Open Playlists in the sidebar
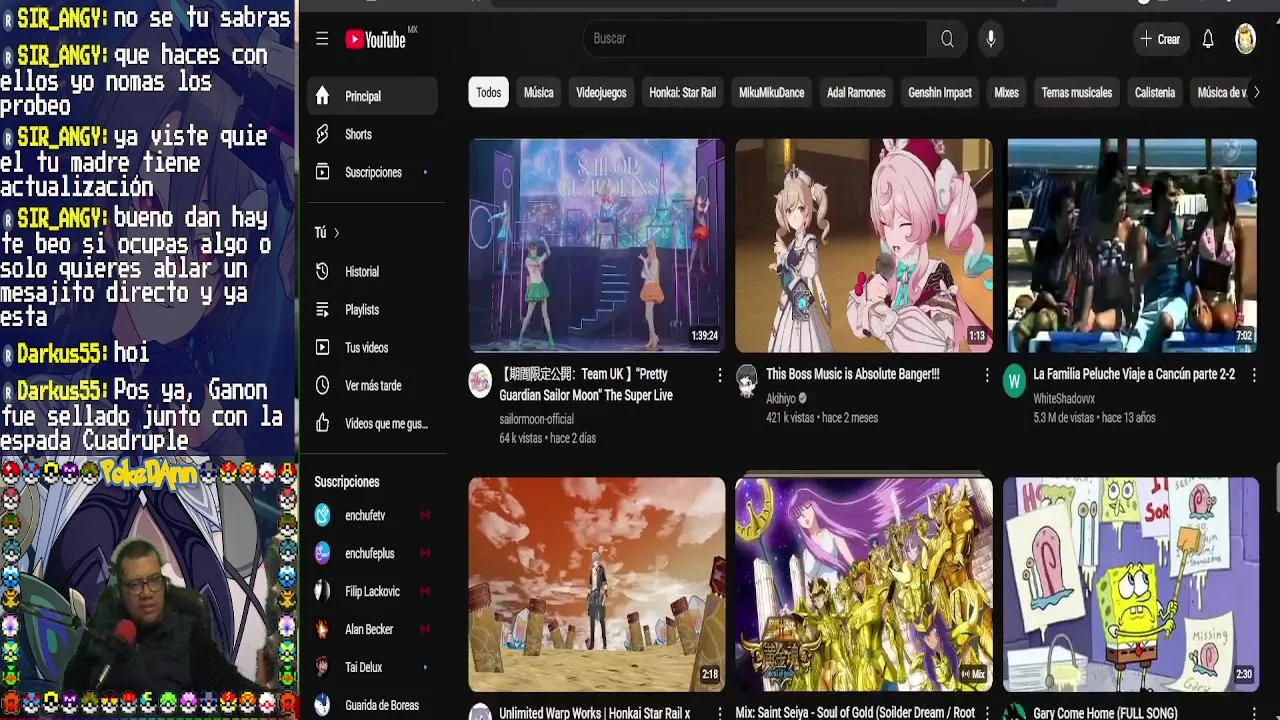This screenshot has width=1280, height=720. 372,310
